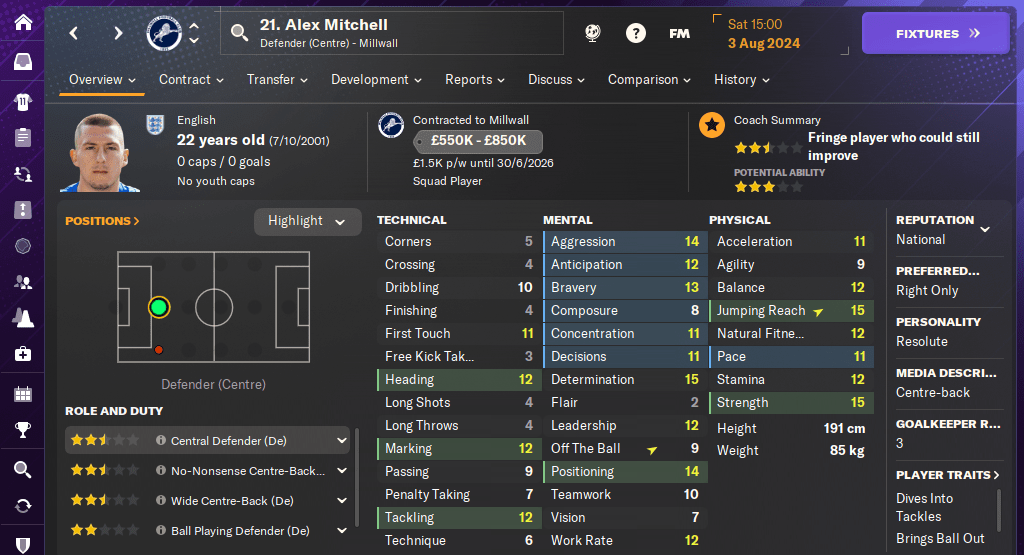Open the Development tab menu

[376, 79]
